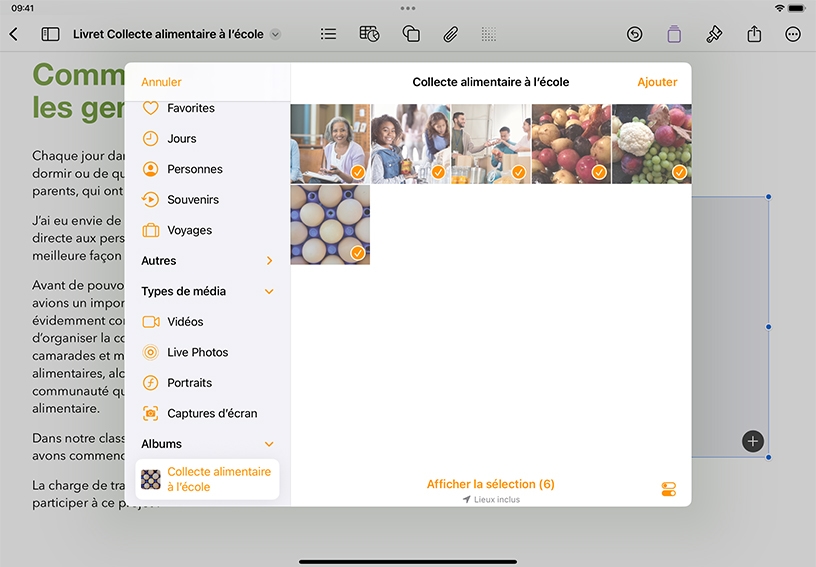Open the Jours category
This screenshot has height=567, width=816.
point(207,138)
